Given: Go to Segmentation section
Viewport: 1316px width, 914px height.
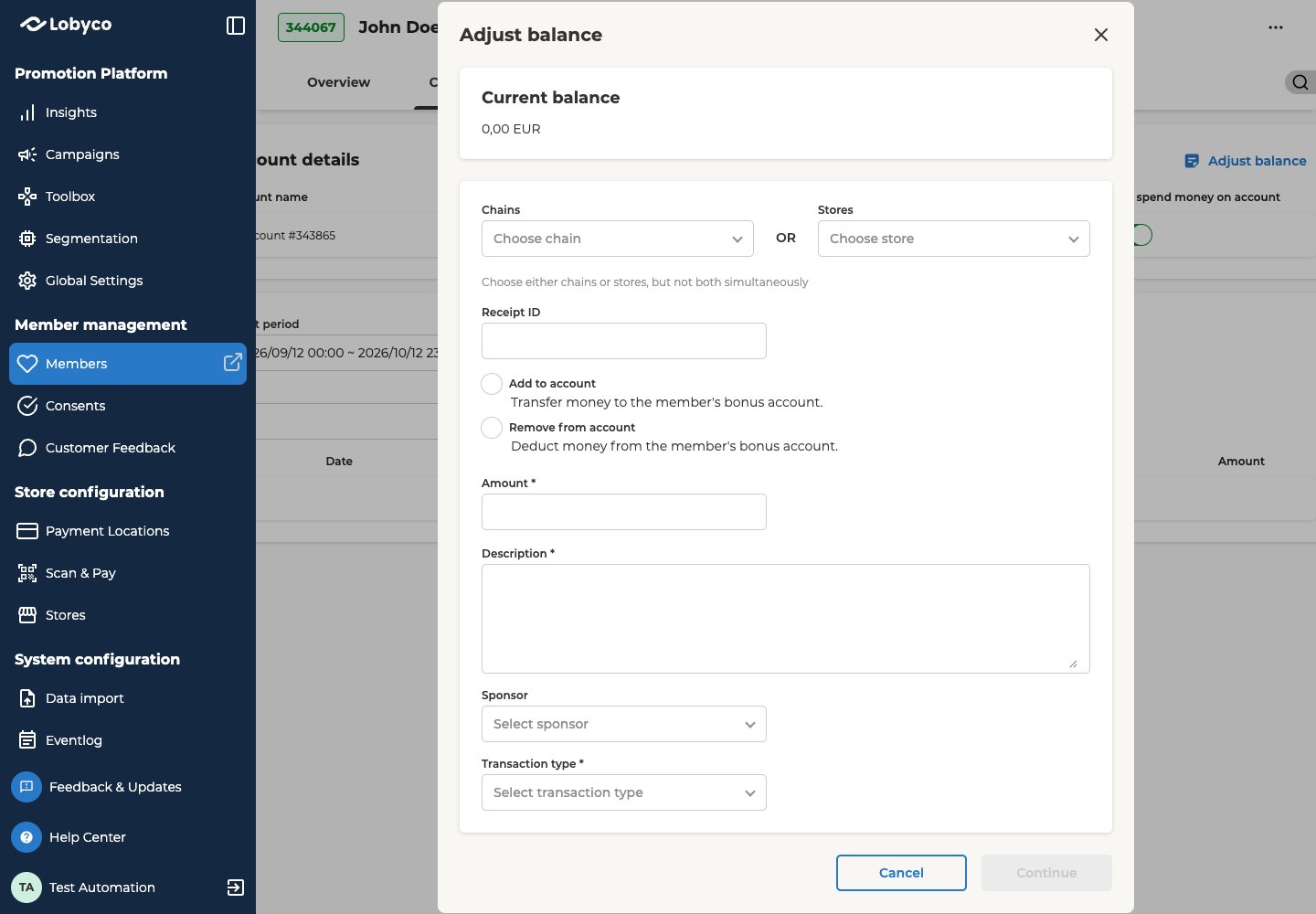Looking at the screenshot, I should [90, 239].
